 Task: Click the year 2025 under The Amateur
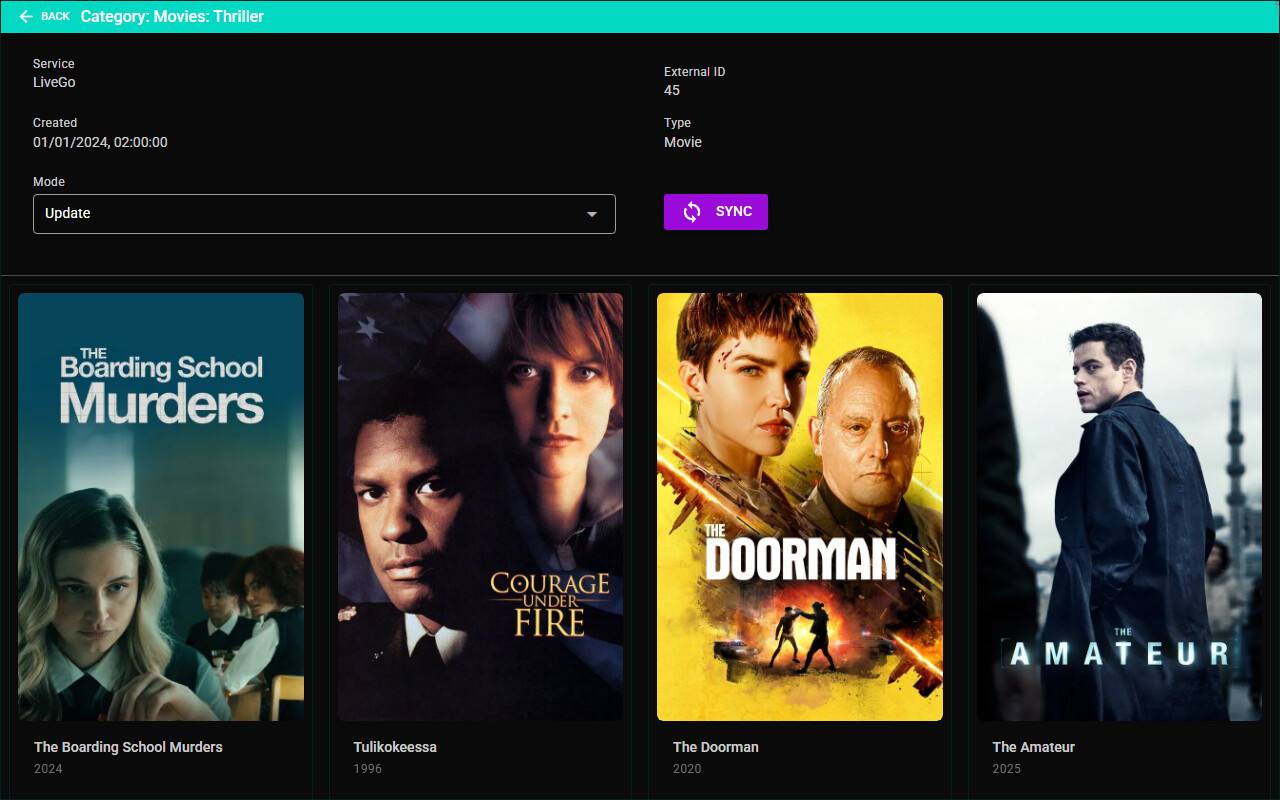coord(1006,769)
